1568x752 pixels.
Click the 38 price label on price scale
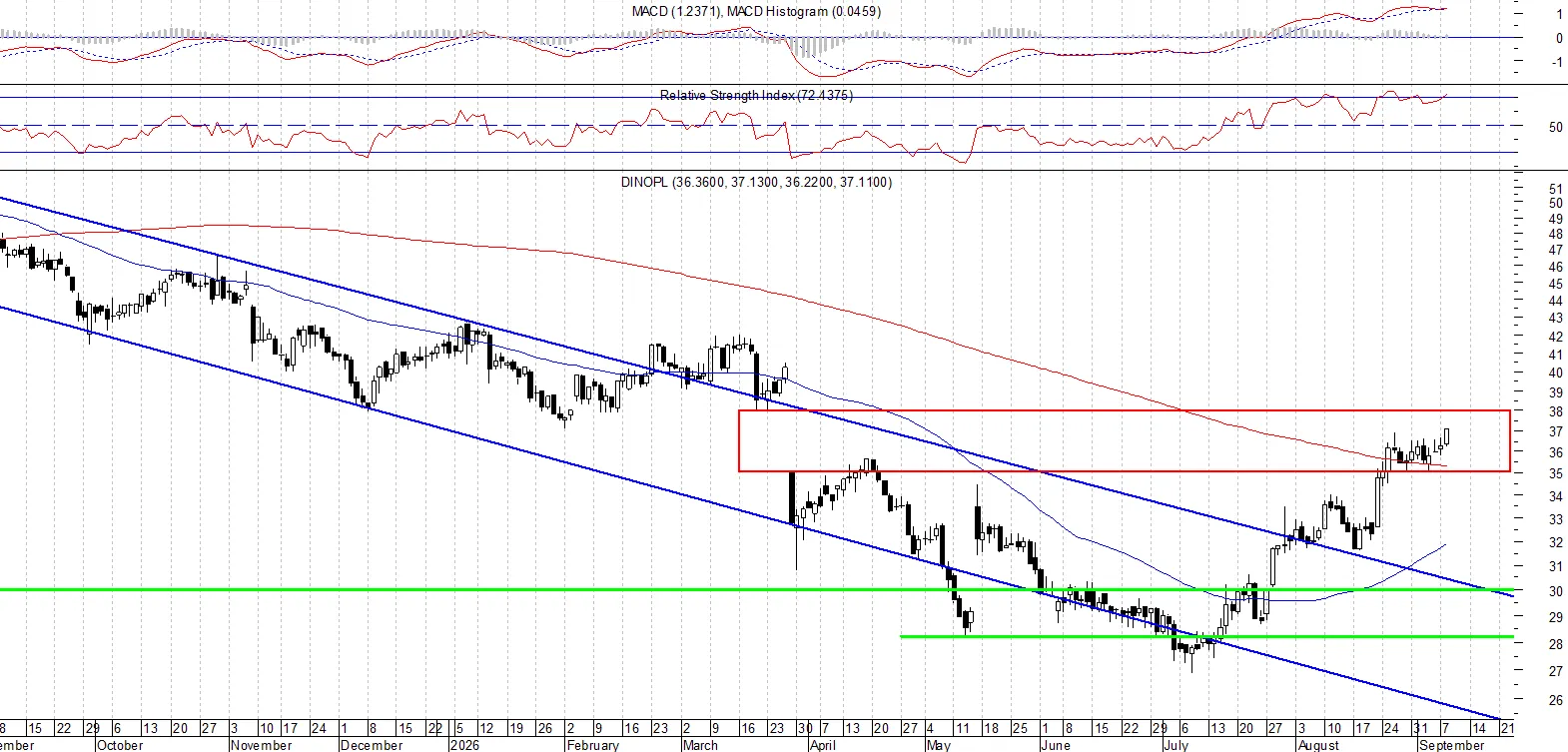(x=1555, y=411)
